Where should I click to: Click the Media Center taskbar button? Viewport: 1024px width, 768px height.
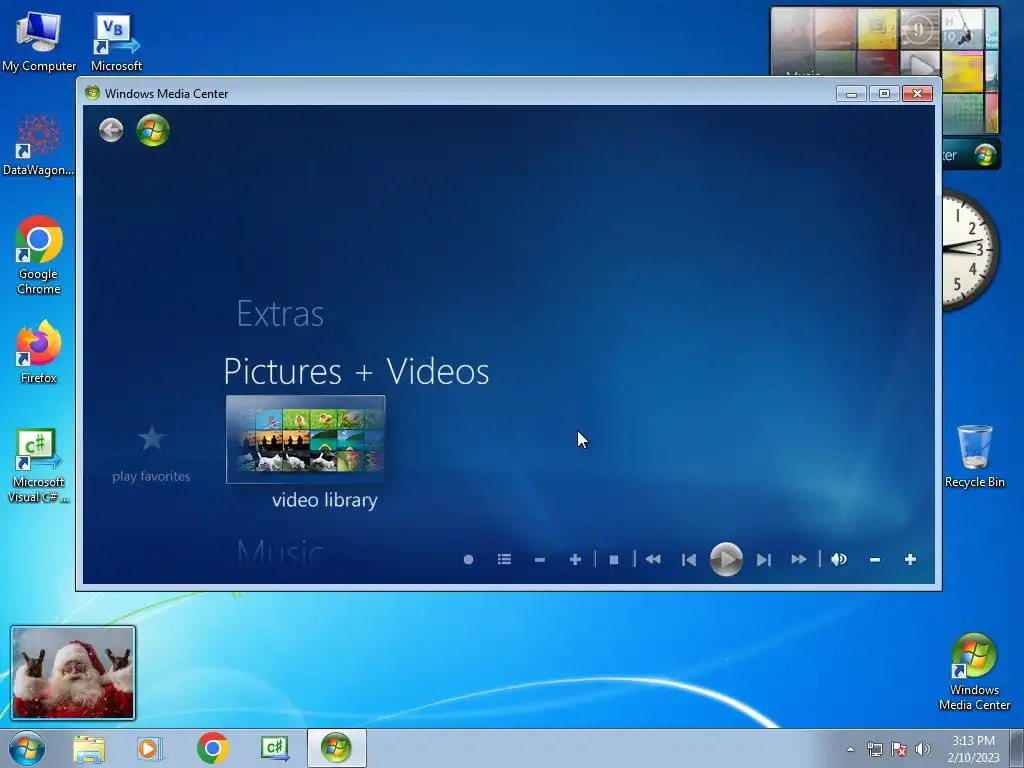(336, 748)
